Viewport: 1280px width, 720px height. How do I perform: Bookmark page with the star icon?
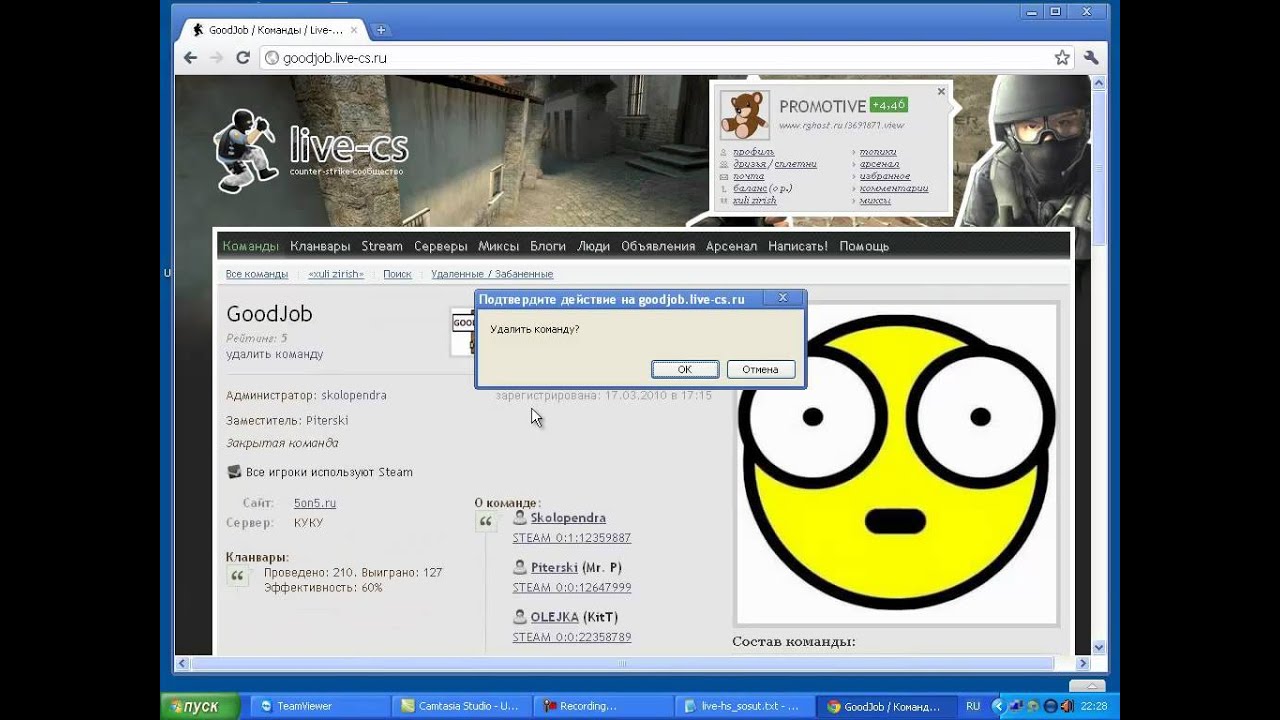tap(1062, 58)
